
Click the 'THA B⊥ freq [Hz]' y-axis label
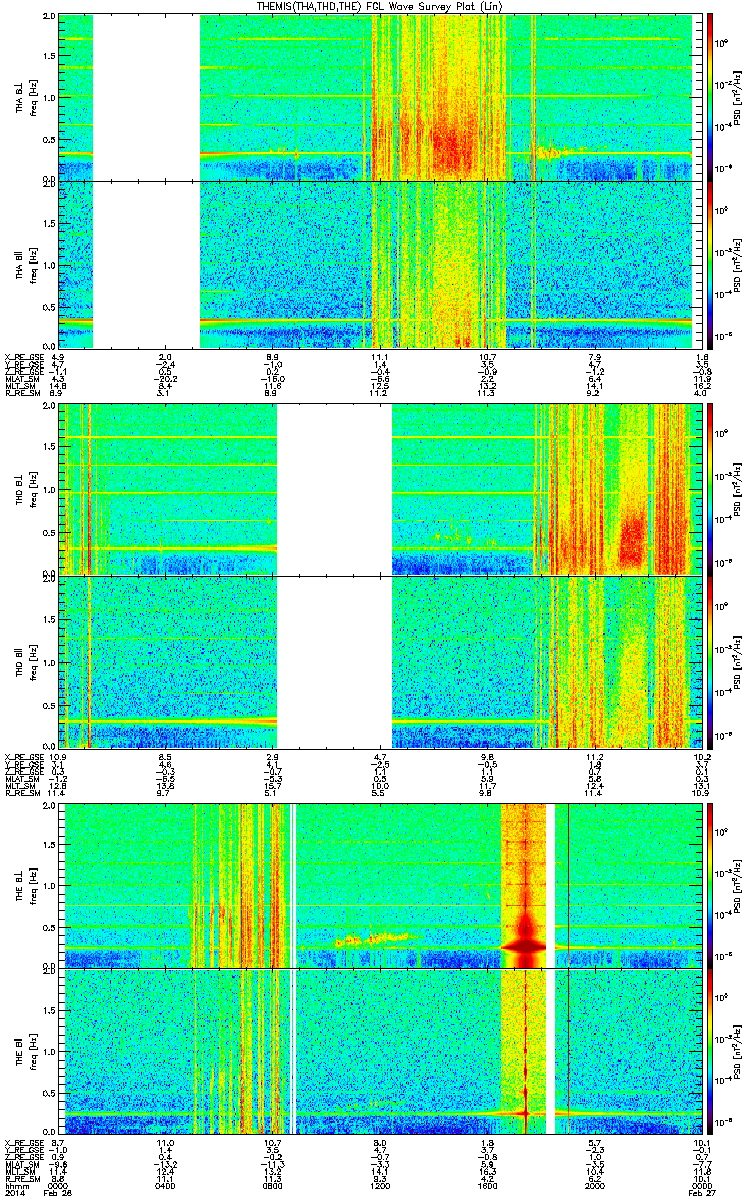pos(25,98)
